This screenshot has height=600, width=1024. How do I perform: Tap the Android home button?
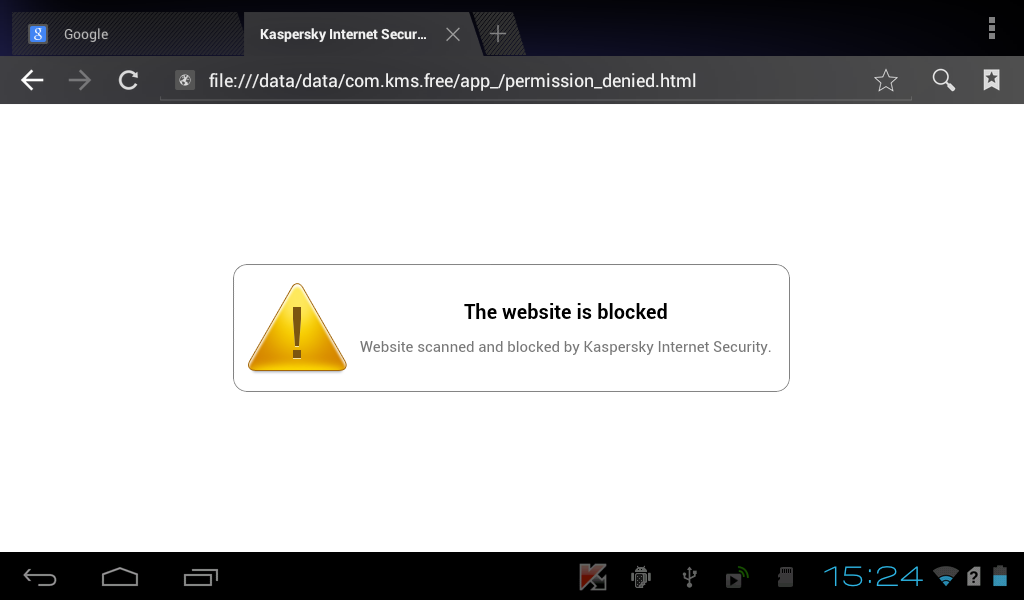120,577
